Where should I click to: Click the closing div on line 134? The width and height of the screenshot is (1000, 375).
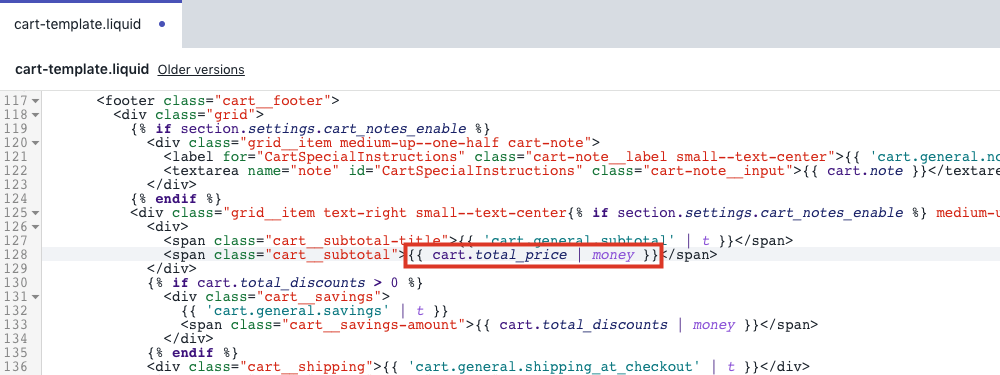tap(189, 339)
